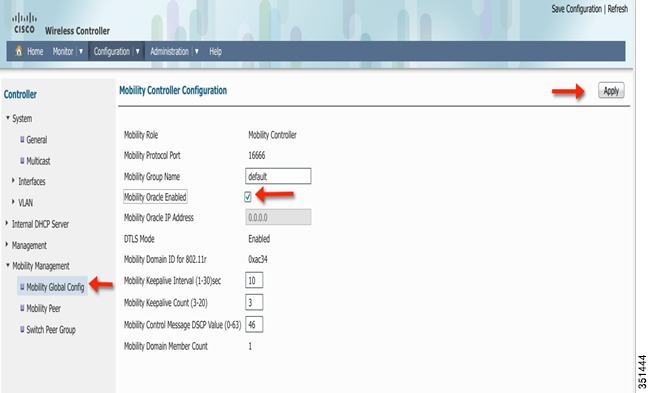
Task: Open the Configuration menu
Action: pyautogui.click(x=111, y=51)
